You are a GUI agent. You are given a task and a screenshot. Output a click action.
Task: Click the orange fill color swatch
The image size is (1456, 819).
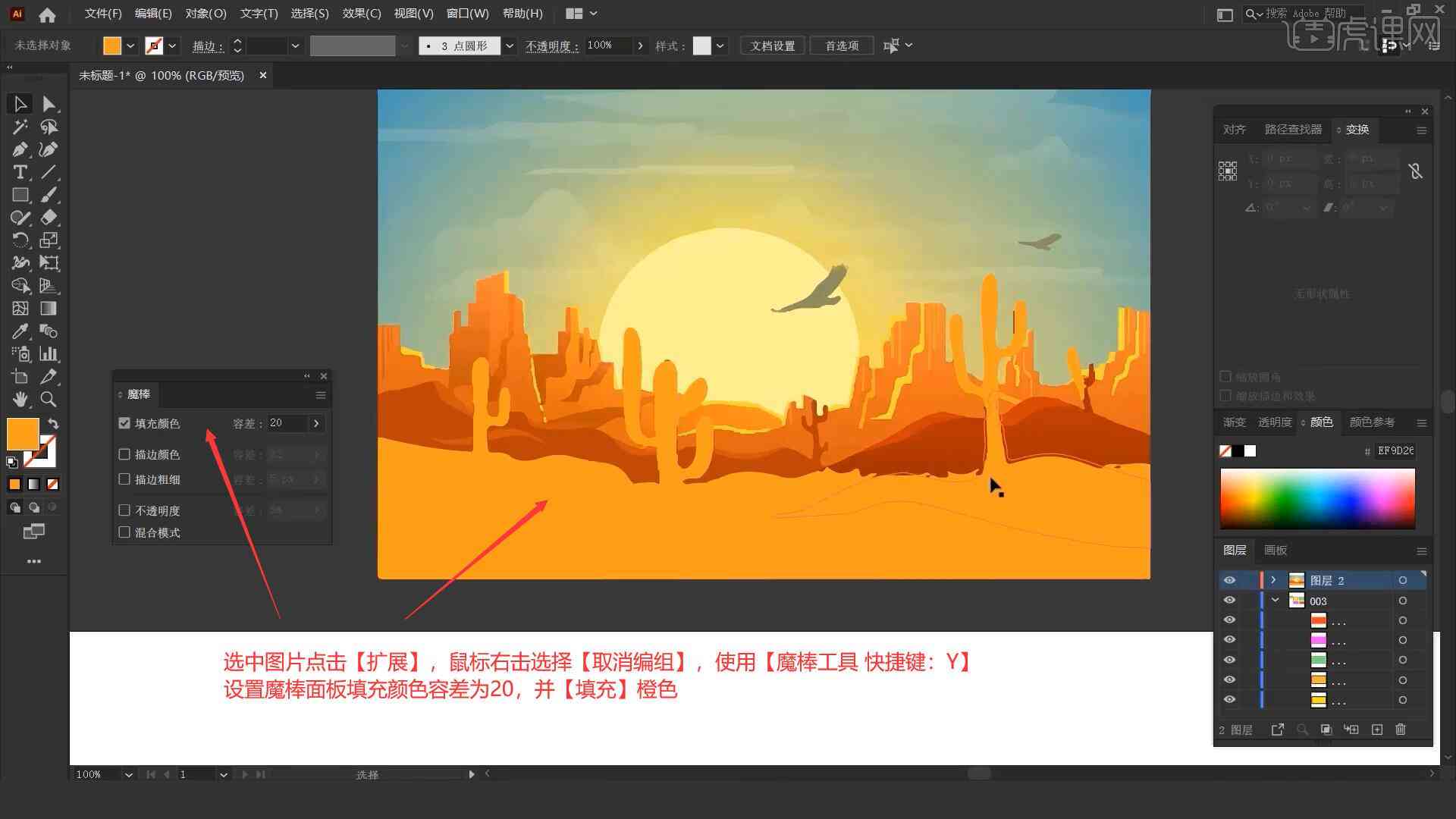tap(23, 432)
